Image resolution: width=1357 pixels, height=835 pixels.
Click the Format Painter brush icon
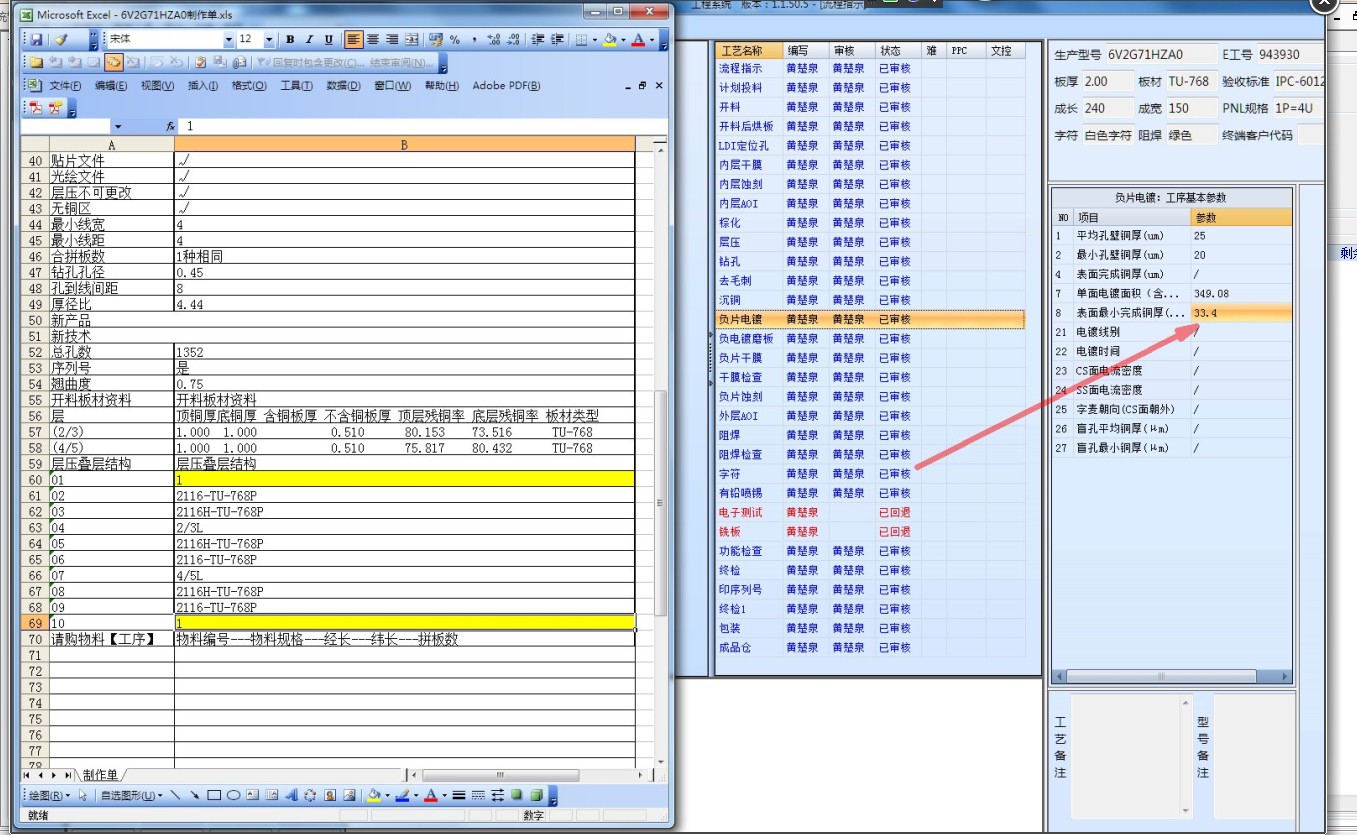pos(61,39)
